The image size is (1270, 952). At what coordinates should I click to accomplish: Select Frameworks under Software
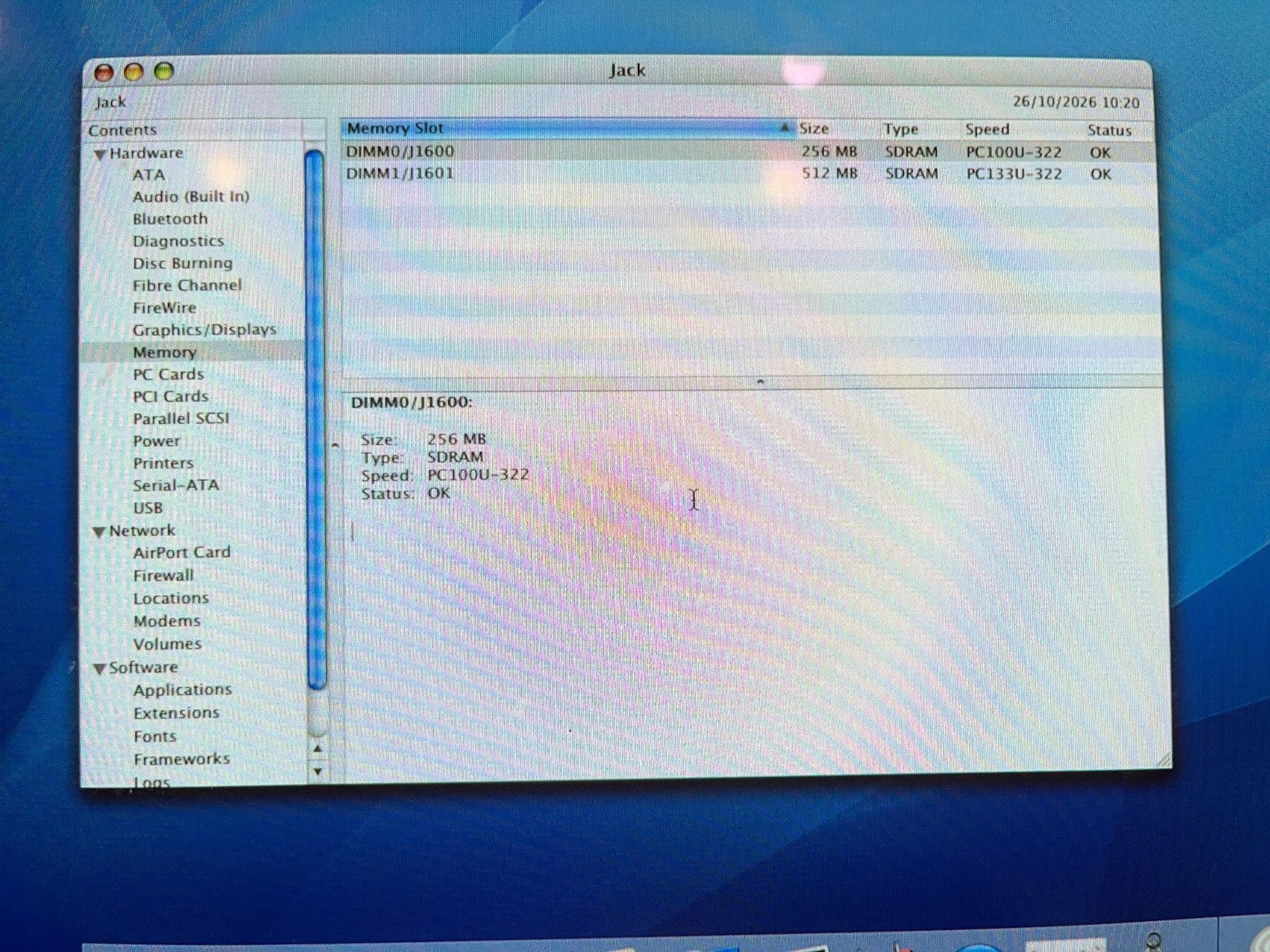click(182, 759)
